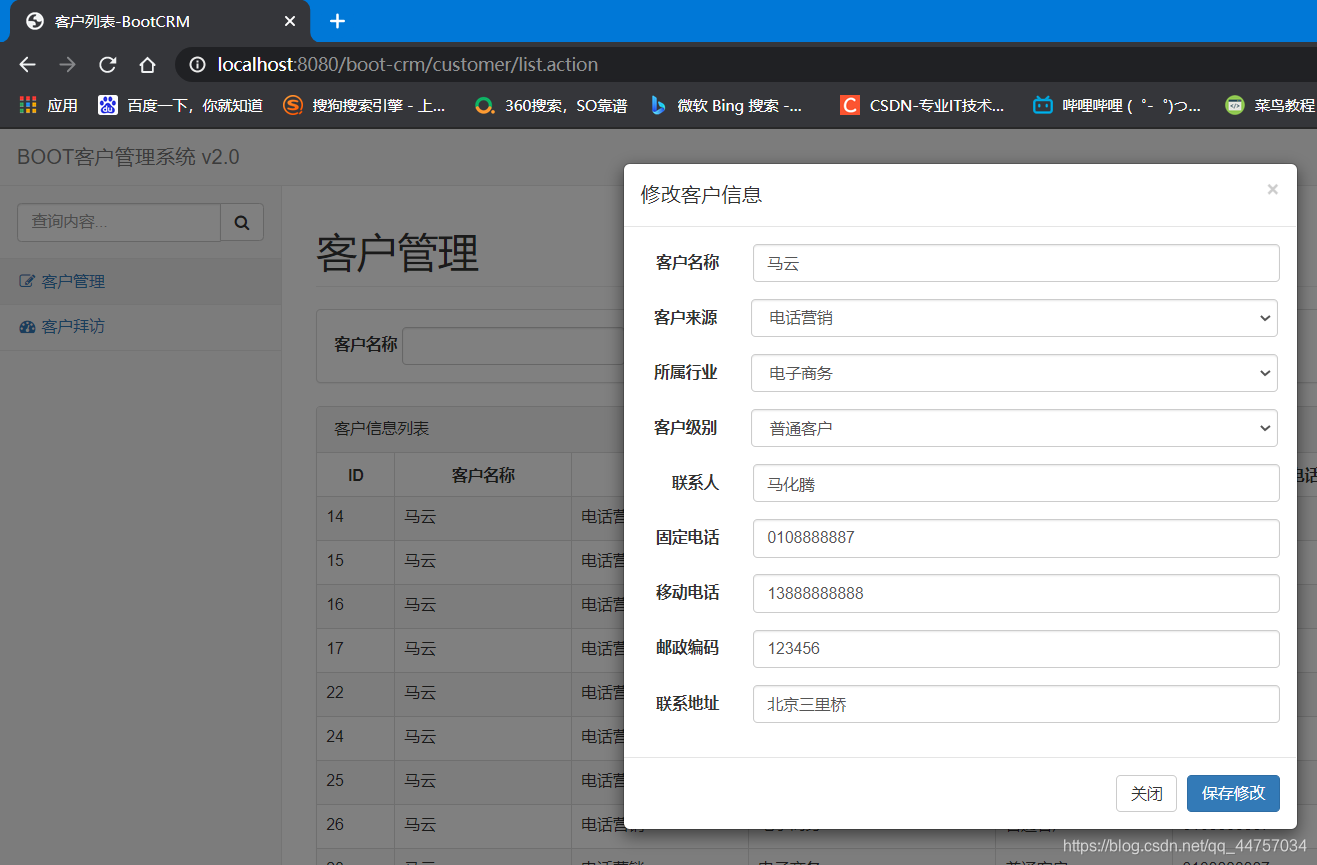The height and width of the screenshot is (865, 1317).
Task: Reload the page with refresh icon
Action: pyautogui.click(x=107, y=65)
